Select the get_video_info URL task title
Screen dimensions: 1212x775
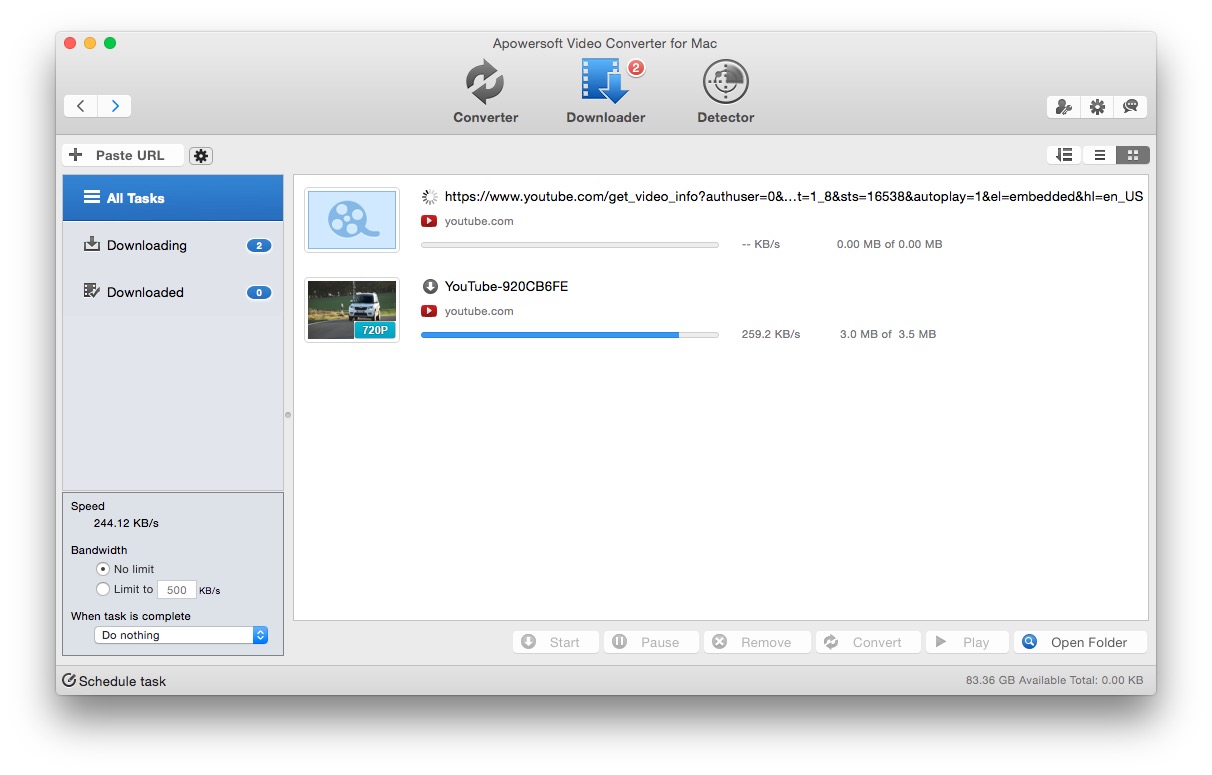[794, 197]
